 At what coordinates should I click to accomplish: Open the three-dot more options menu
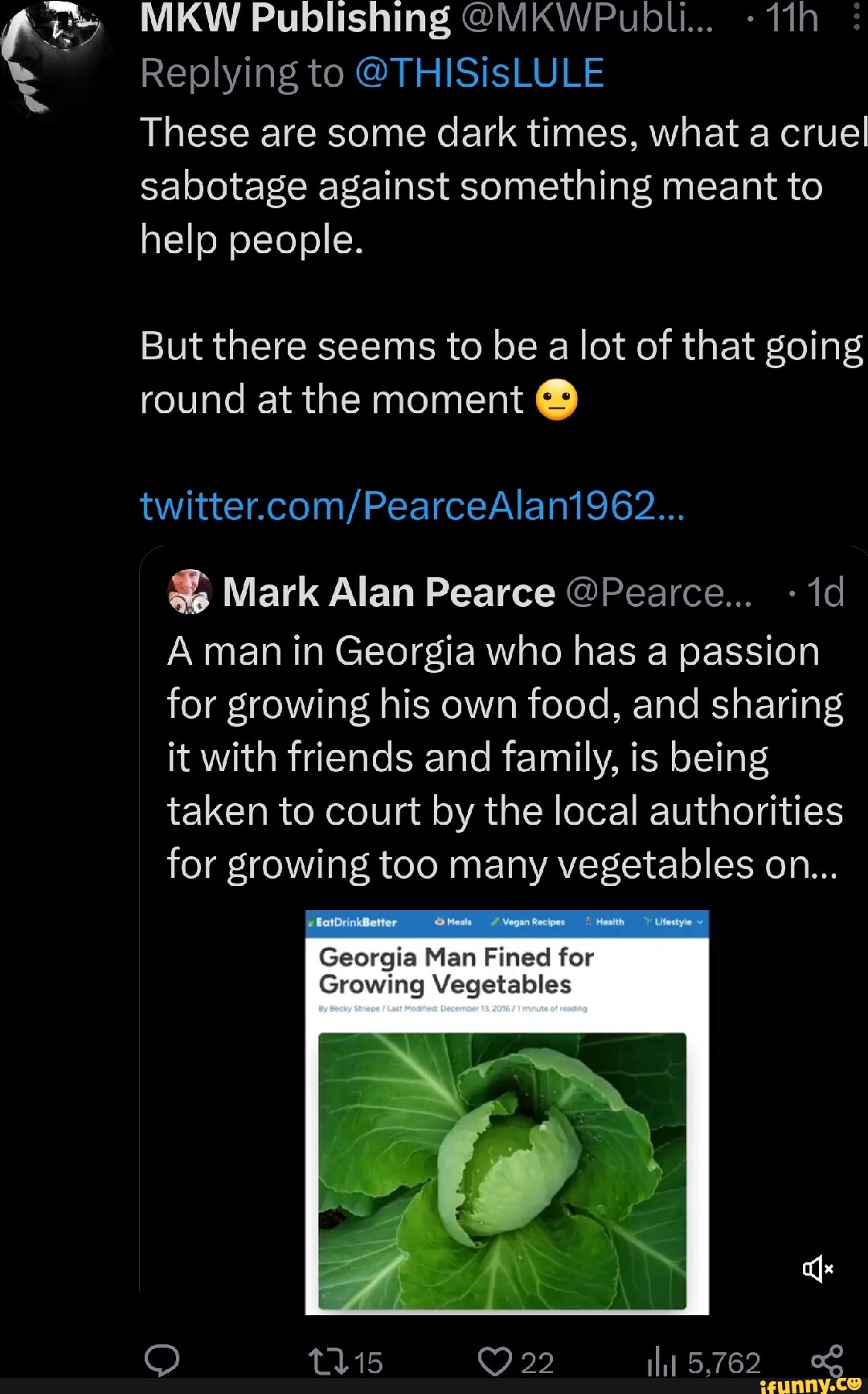click(857, 16)
